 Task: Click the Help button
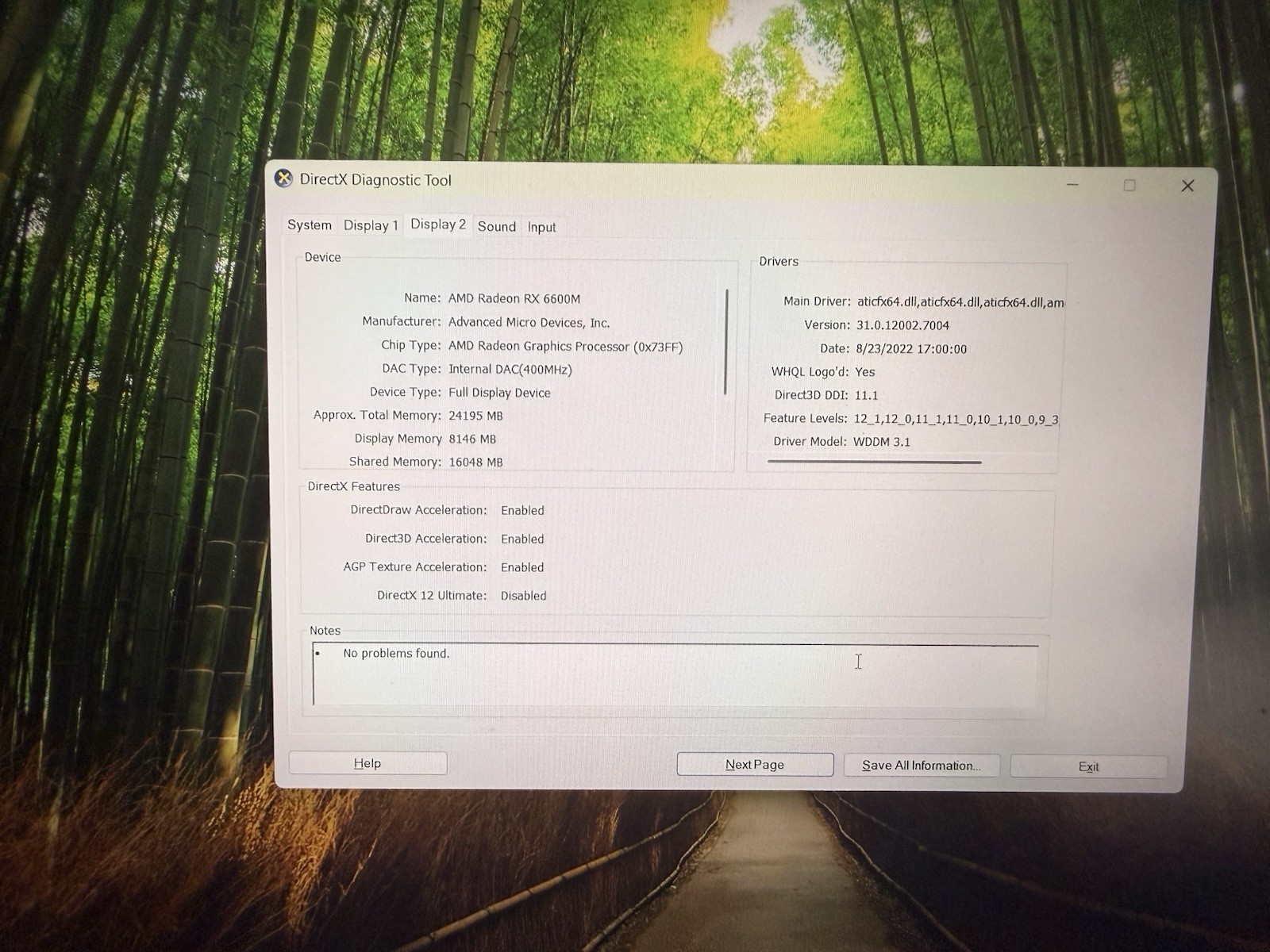[368, 763]
